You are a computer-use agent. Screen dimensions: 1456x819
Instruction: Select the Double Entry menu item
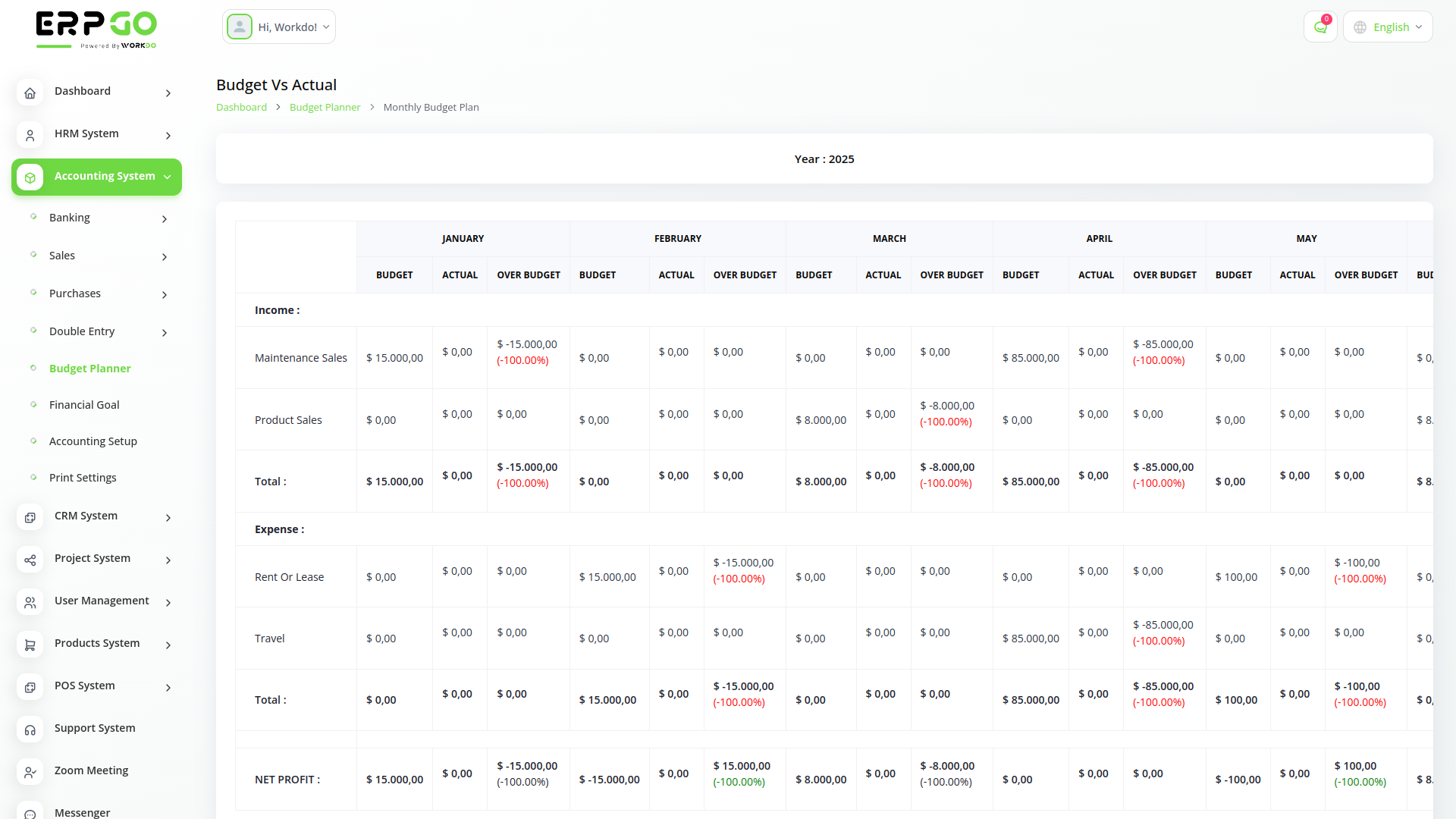tap(82, 331)
